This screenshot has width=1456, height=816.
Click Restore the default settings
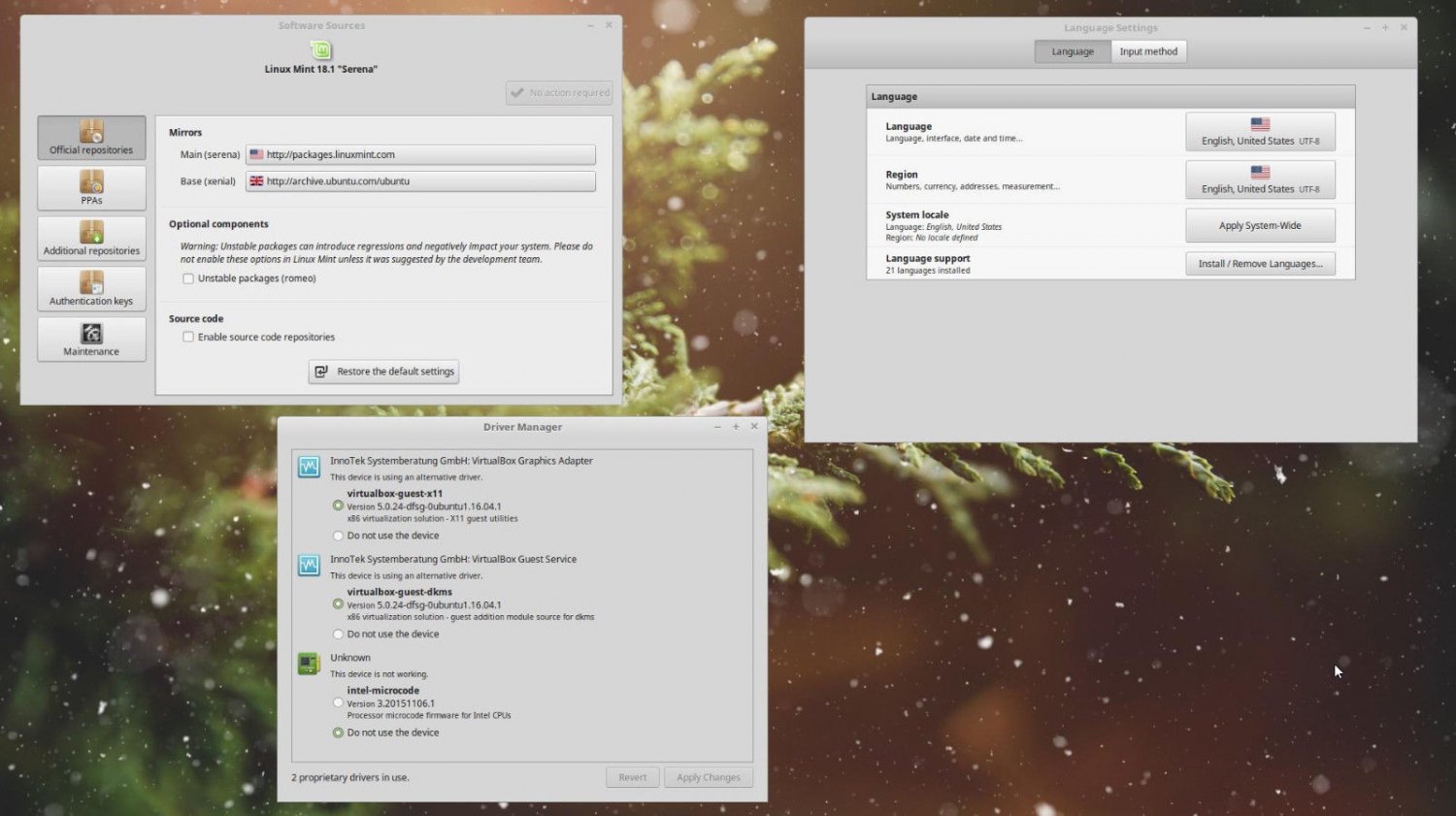(383, 371)
